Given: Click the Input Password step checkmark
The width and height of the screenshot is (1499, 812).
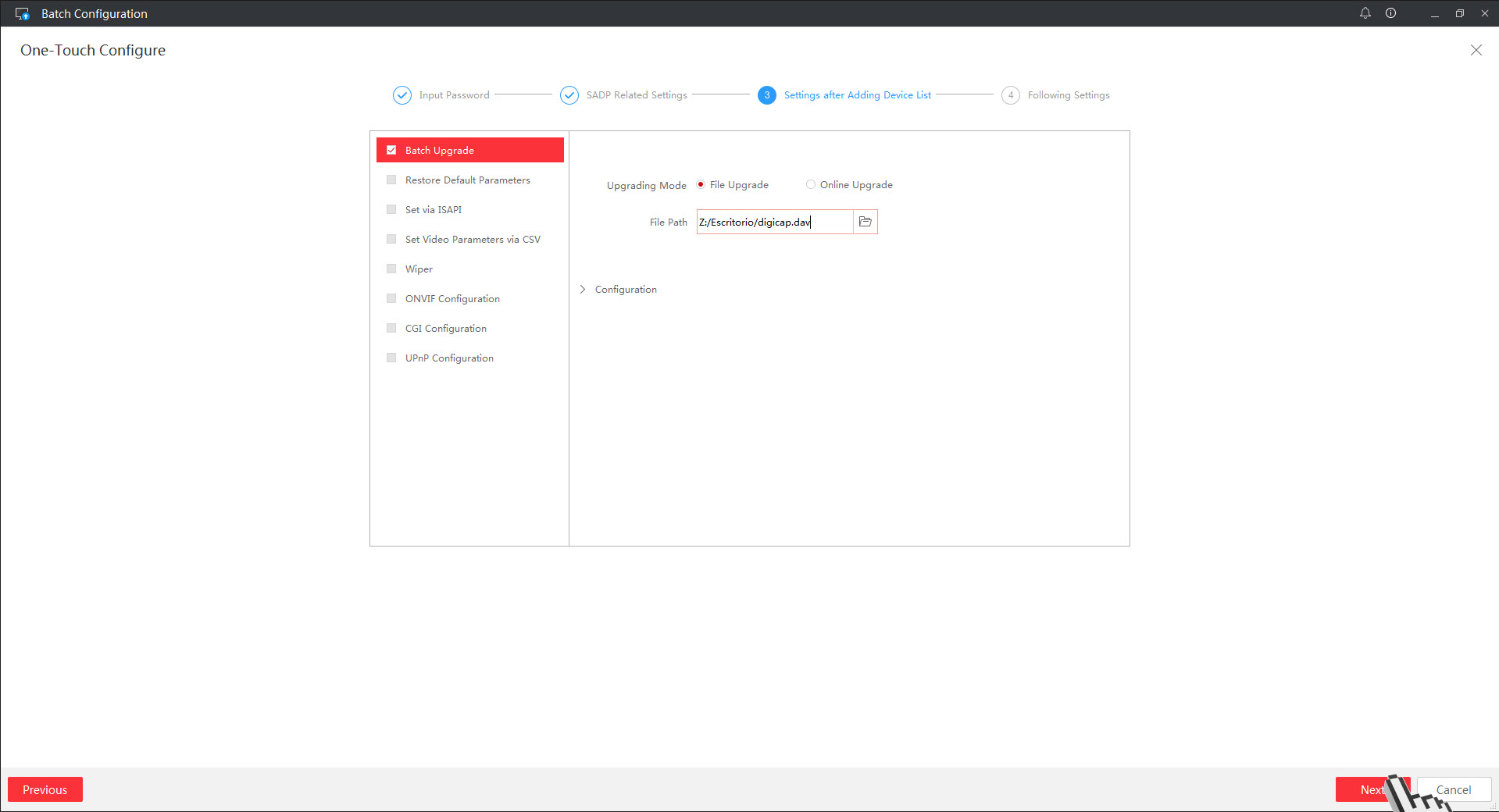Looking at the screenshot, I should point(402,95).
